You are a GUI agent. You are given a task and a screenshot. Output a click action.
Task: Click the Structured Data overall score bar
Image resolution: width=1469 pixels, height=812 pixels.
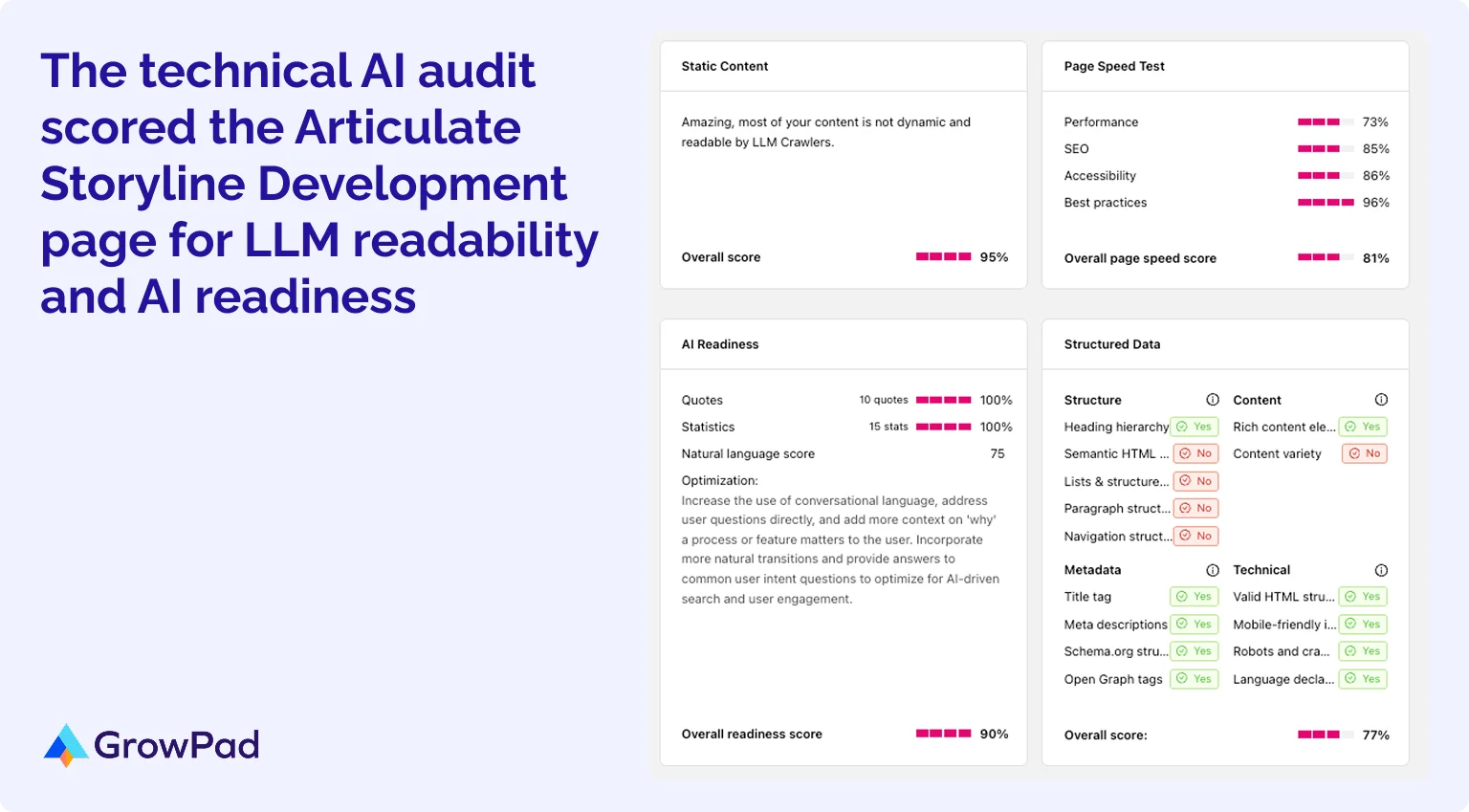pos(1326,735)
